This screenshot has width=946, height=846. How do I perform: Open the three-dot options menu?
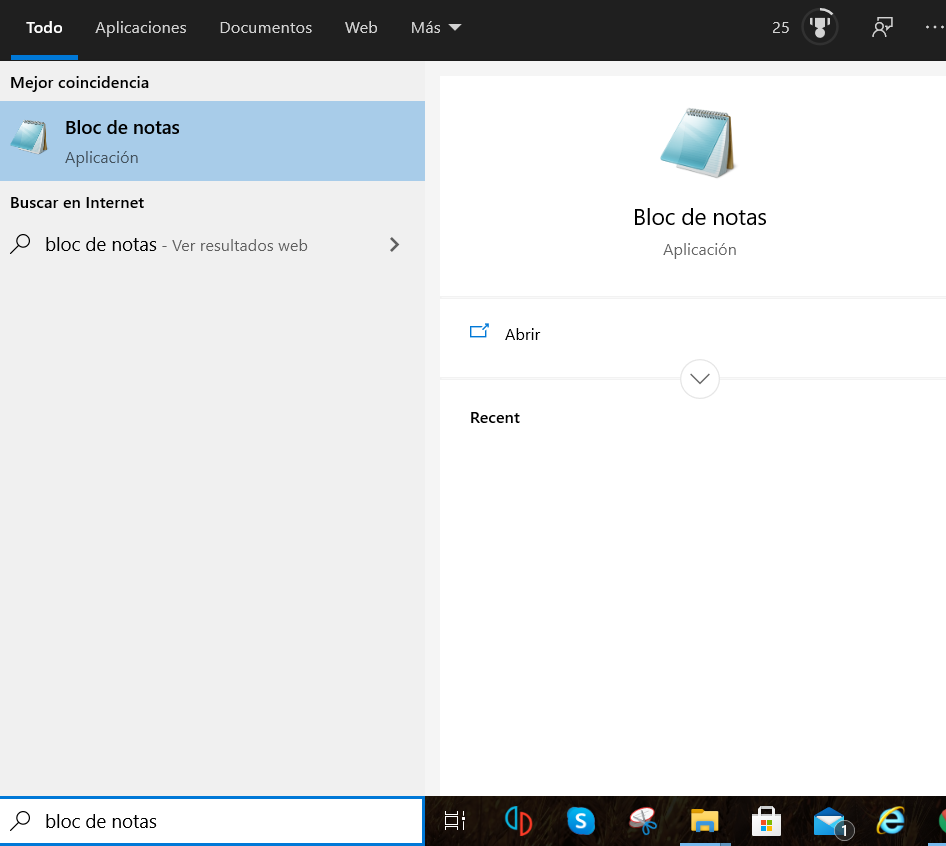pos(934,28)
